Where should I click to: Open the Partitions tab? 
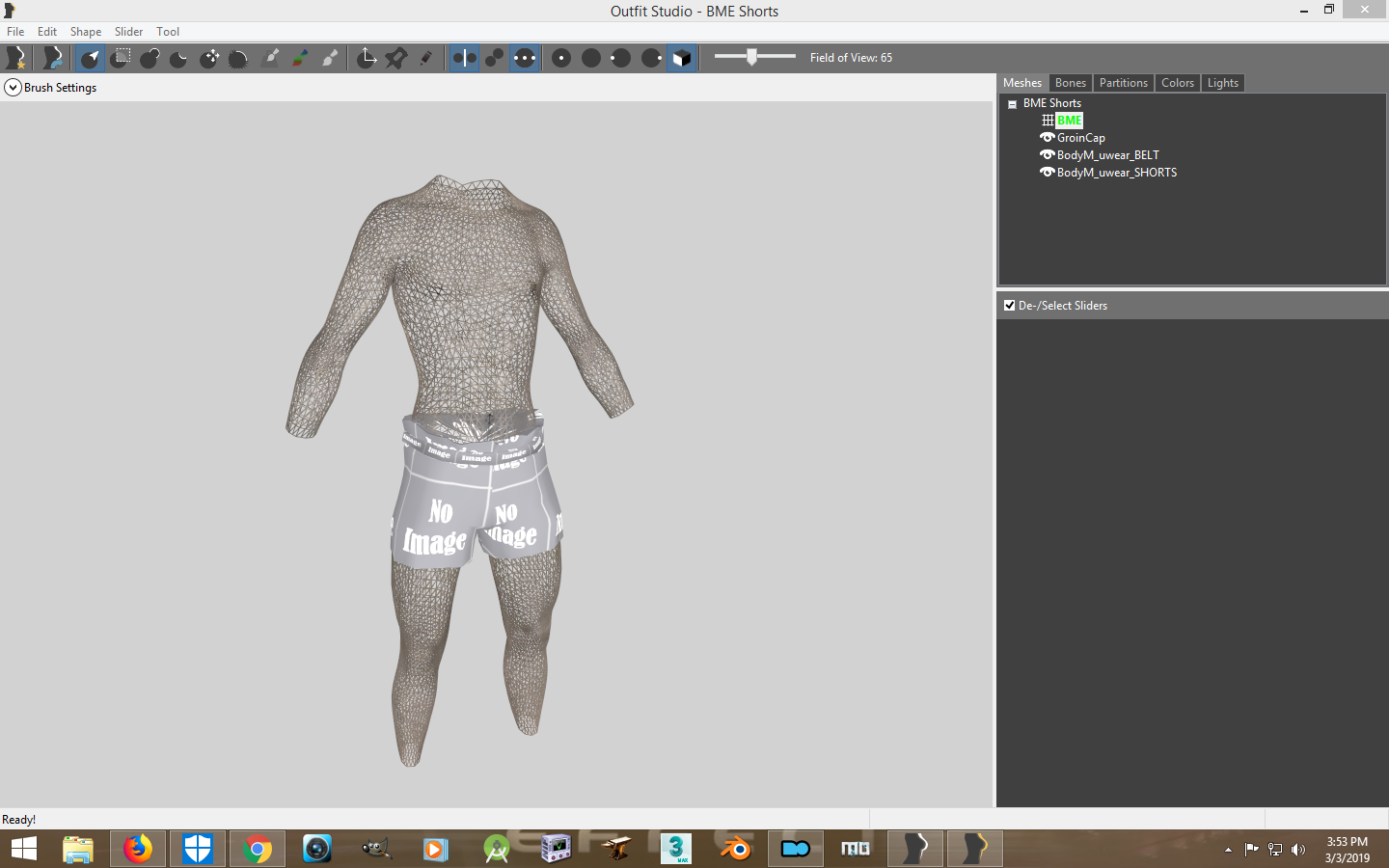point(1123,83)
